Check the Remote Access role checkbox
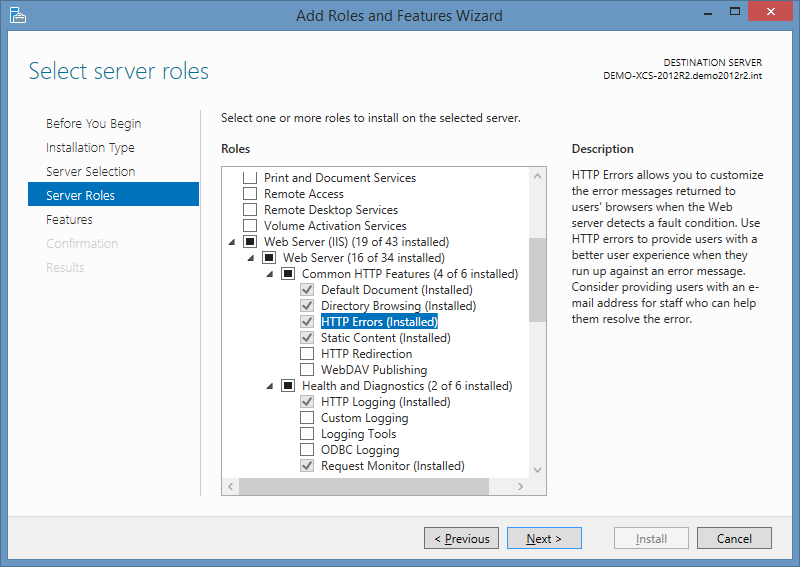This screenshot has width=800, height=567. (250, 194)
